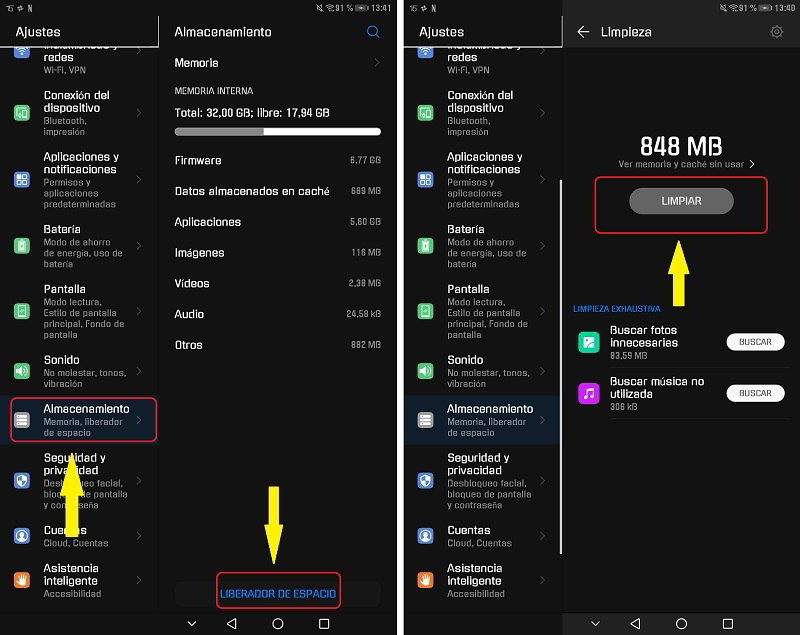Image resolution: width=800 pixels, height=635 pixels.
Task: Tap the purple unused music icon
Action: click(x=588, y=393)
